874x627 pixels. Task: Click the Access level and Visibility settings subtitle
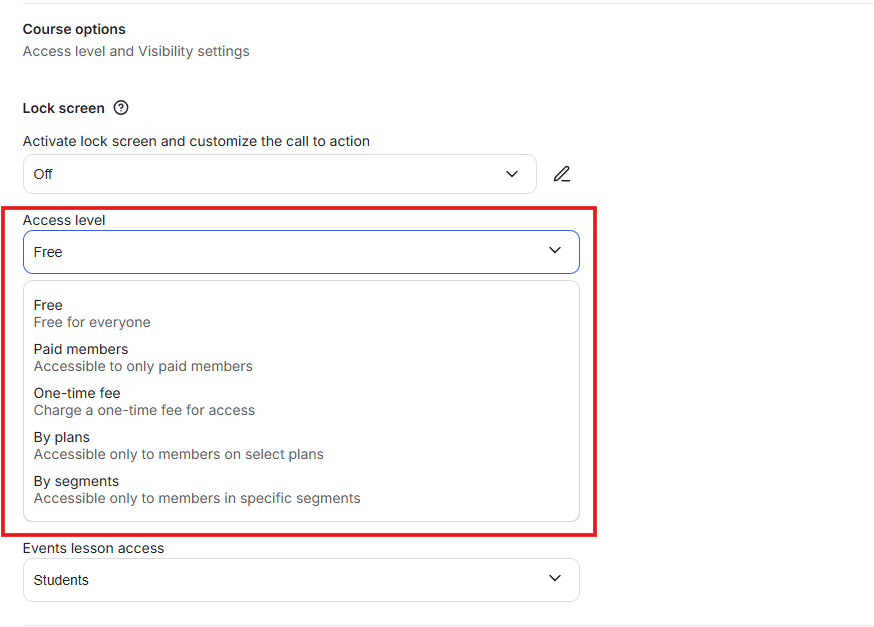(x=136, y=51)
